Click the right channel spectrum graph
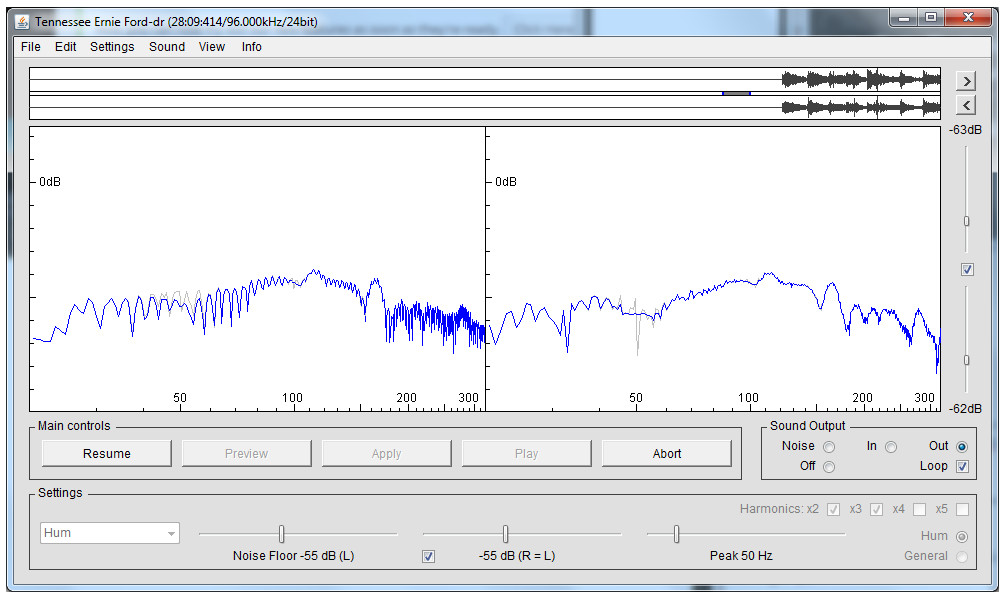 click(714, 268)
